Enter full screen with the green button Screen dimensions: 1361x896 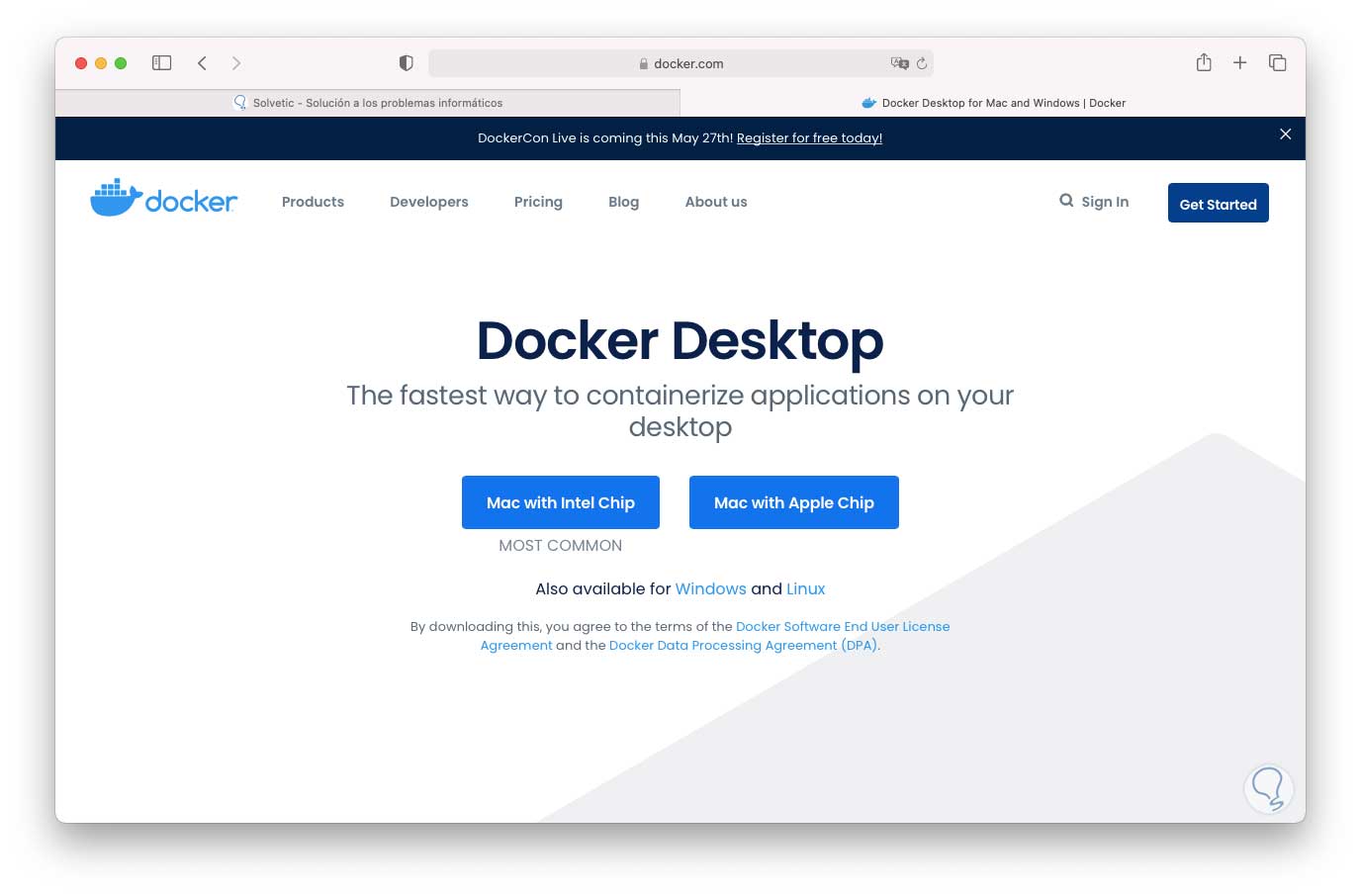coord(121,63)
